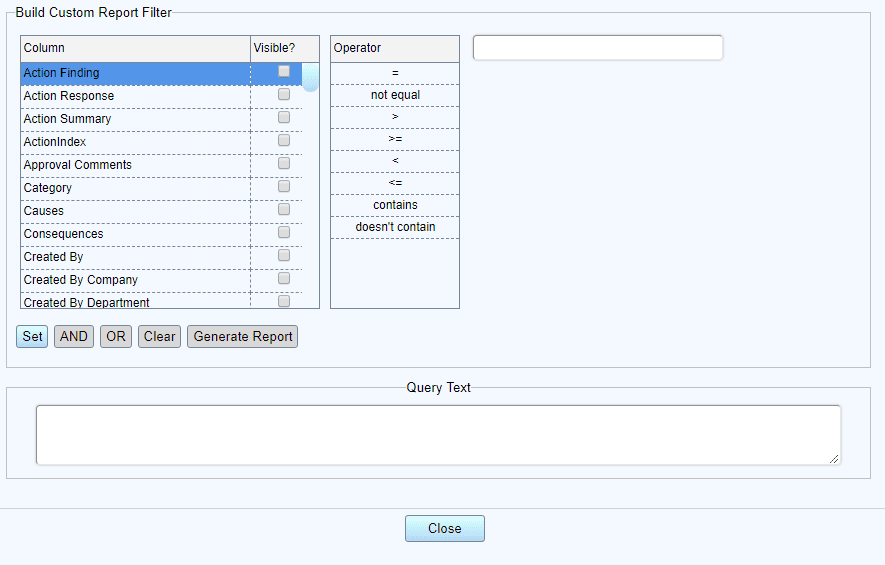This screenshot has width=885, height=565.
Task: Close the custom report filter dialog
Action: 445,528
